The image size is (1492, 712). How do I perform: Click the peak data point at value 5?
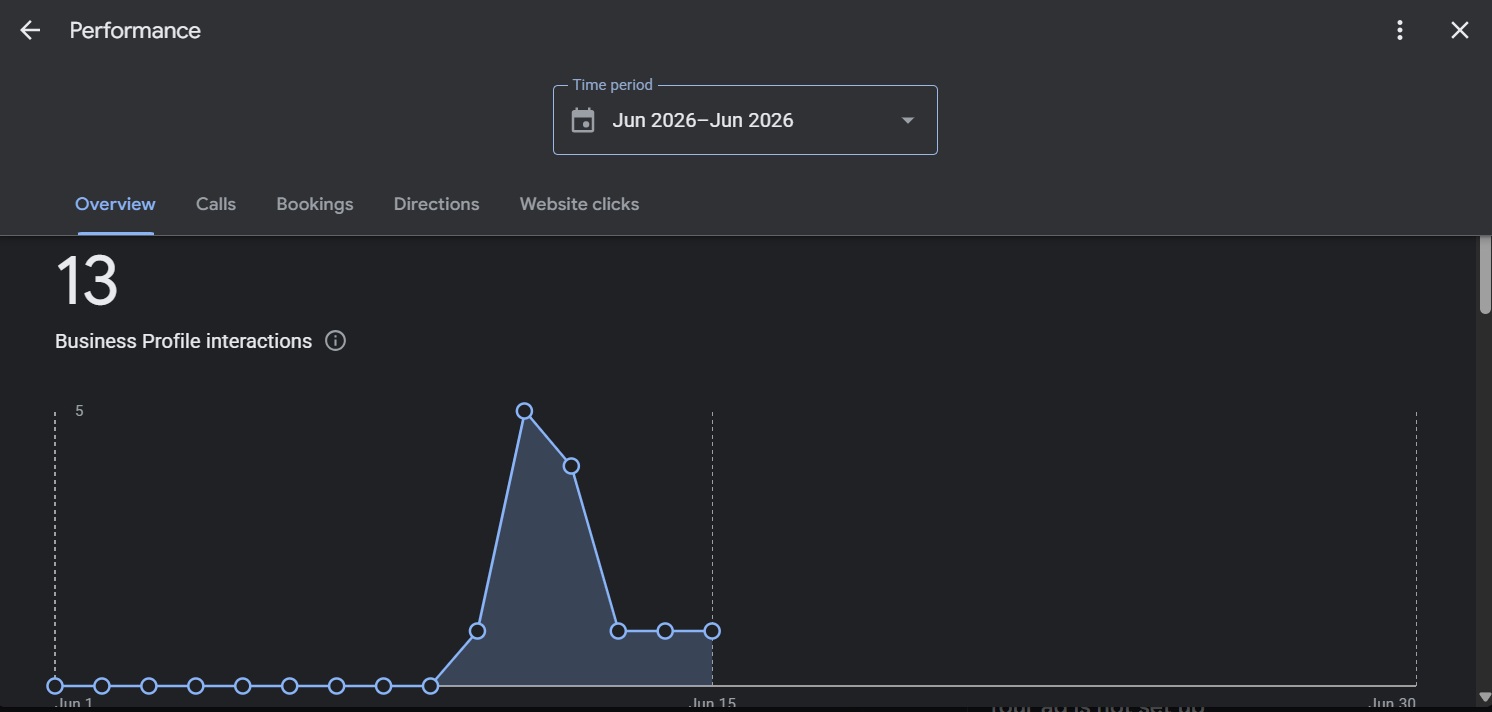524,411
